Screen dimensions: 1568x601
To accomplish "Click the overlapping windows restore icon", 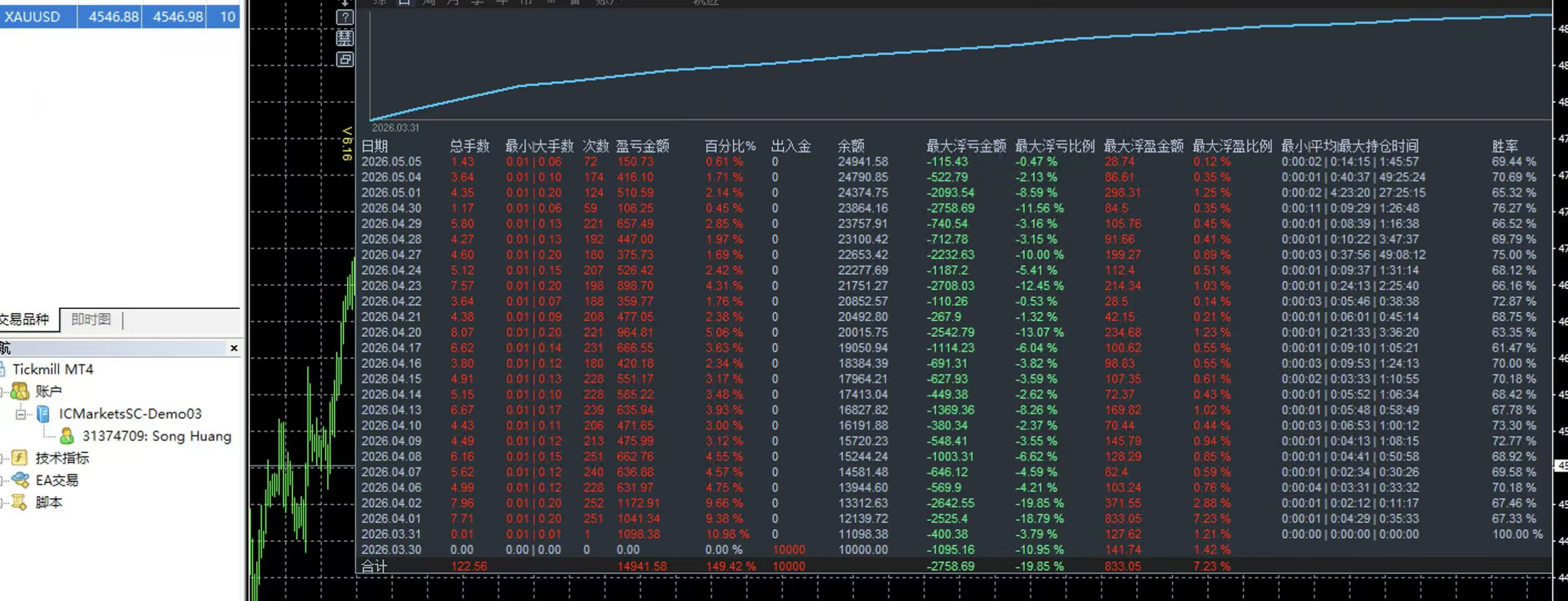I will click(345, 60).
